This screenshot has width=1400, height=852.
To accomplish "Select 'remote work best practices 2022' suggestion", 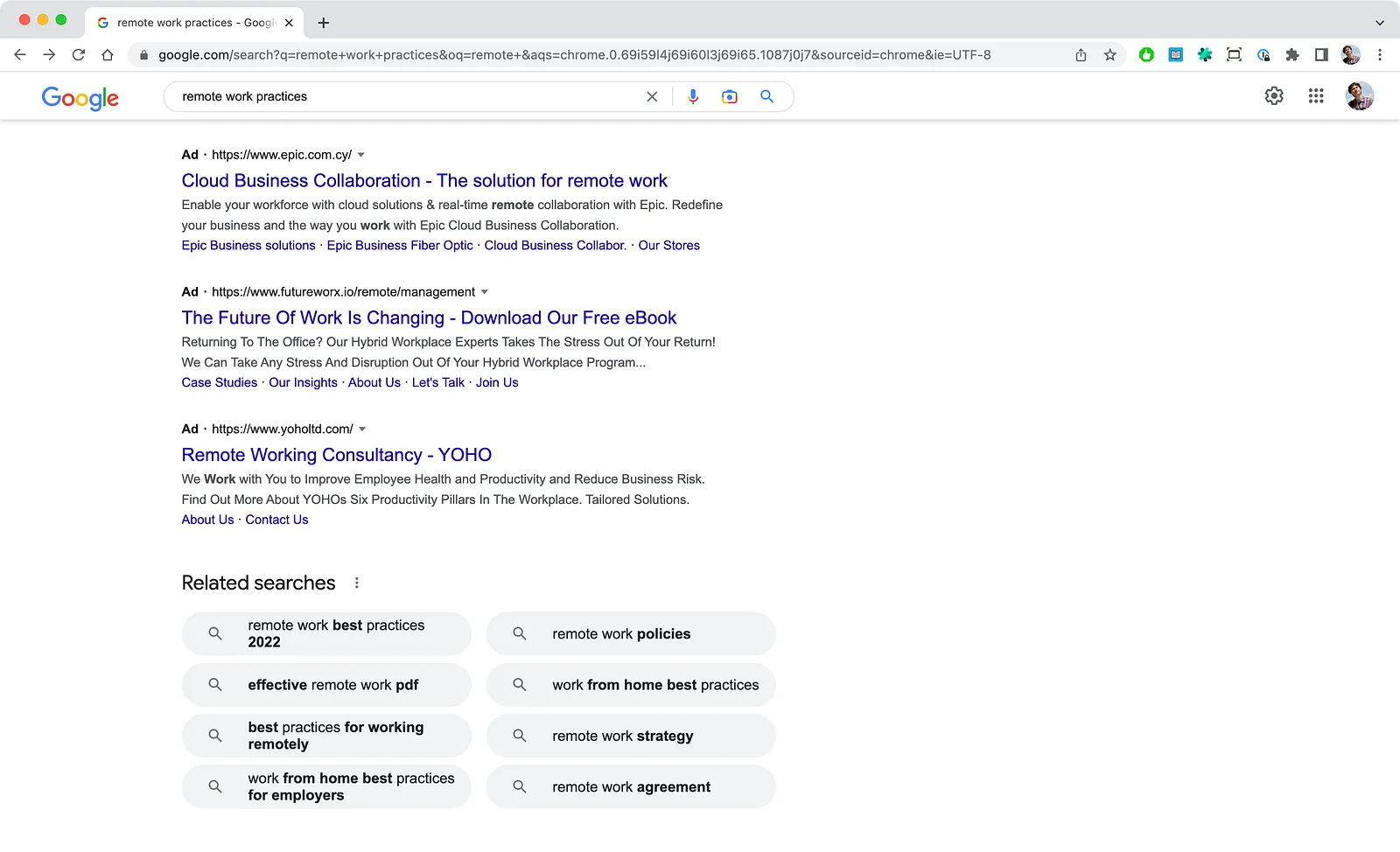I will [326, 634].
